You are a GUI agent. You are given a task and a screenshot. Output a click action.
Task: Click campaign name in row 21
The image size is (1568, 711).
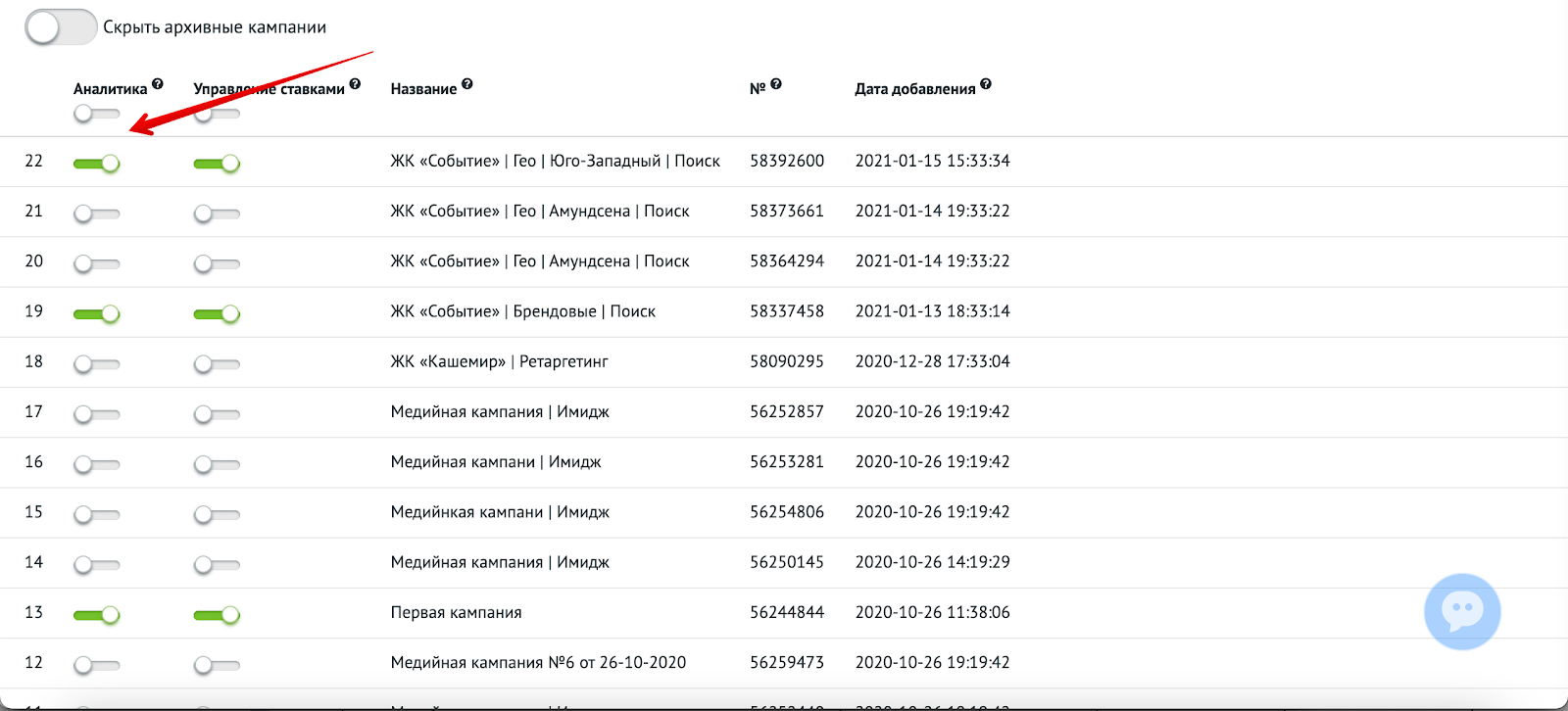pos(540,211)
